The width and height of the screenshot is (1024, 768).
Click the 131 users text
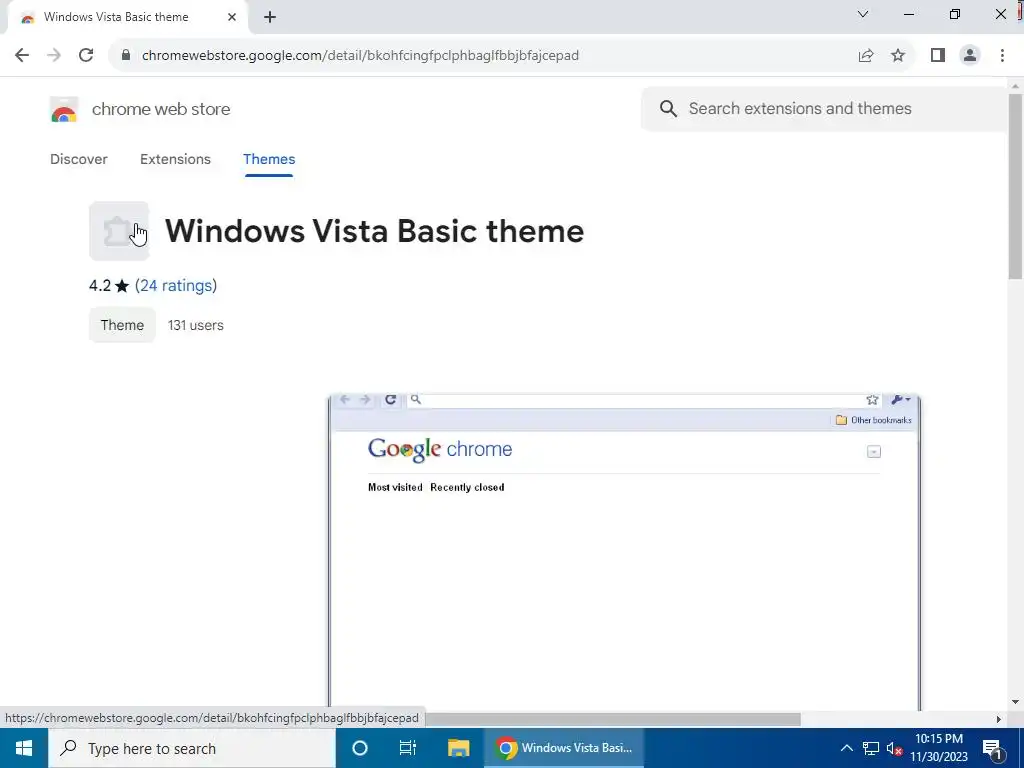[x=196, y=325]
